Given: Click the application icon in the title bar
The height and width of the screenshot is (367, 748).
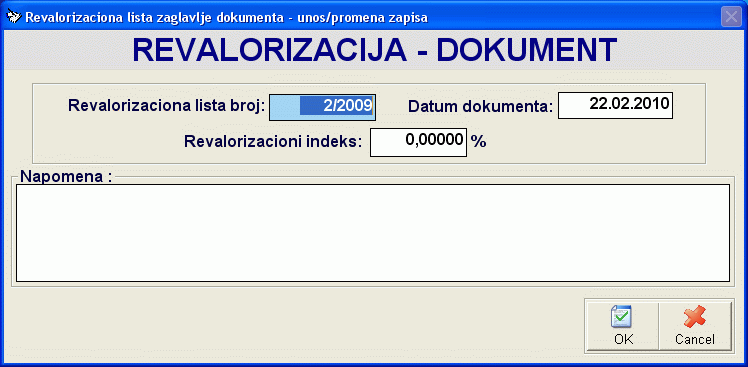Looking at the screenshot, I should tap(13, 17).
